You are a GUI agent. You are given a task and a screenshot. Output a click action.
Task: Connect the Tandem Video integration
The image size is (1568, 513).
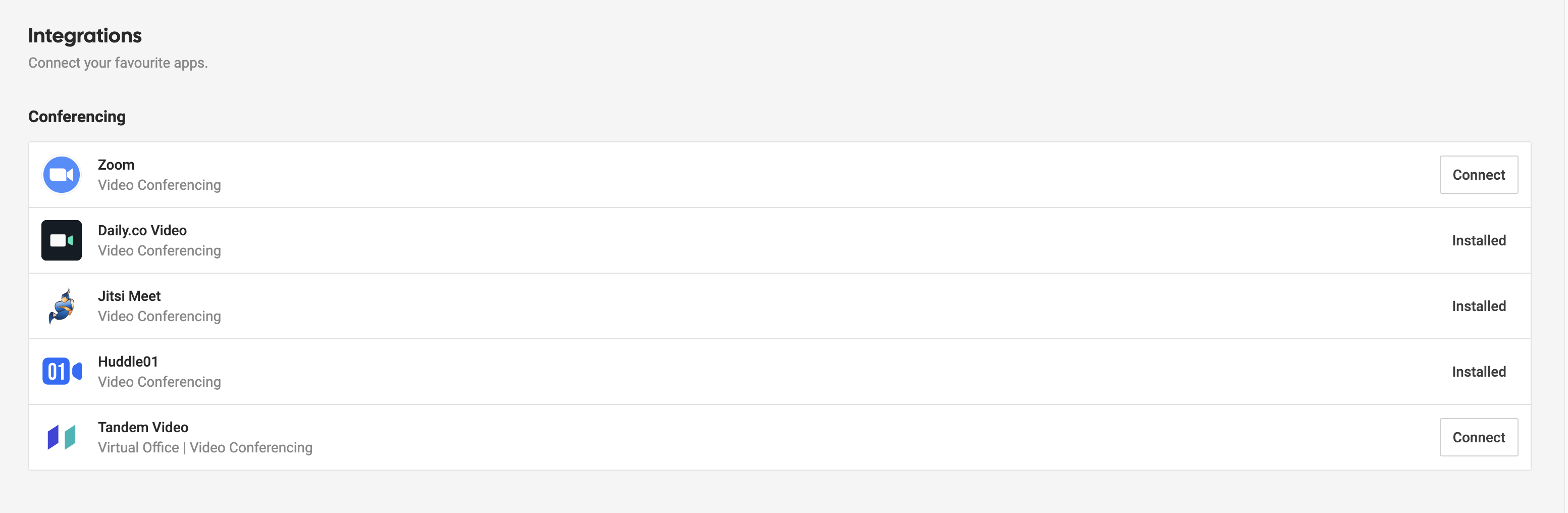(x=1478, y=437)
